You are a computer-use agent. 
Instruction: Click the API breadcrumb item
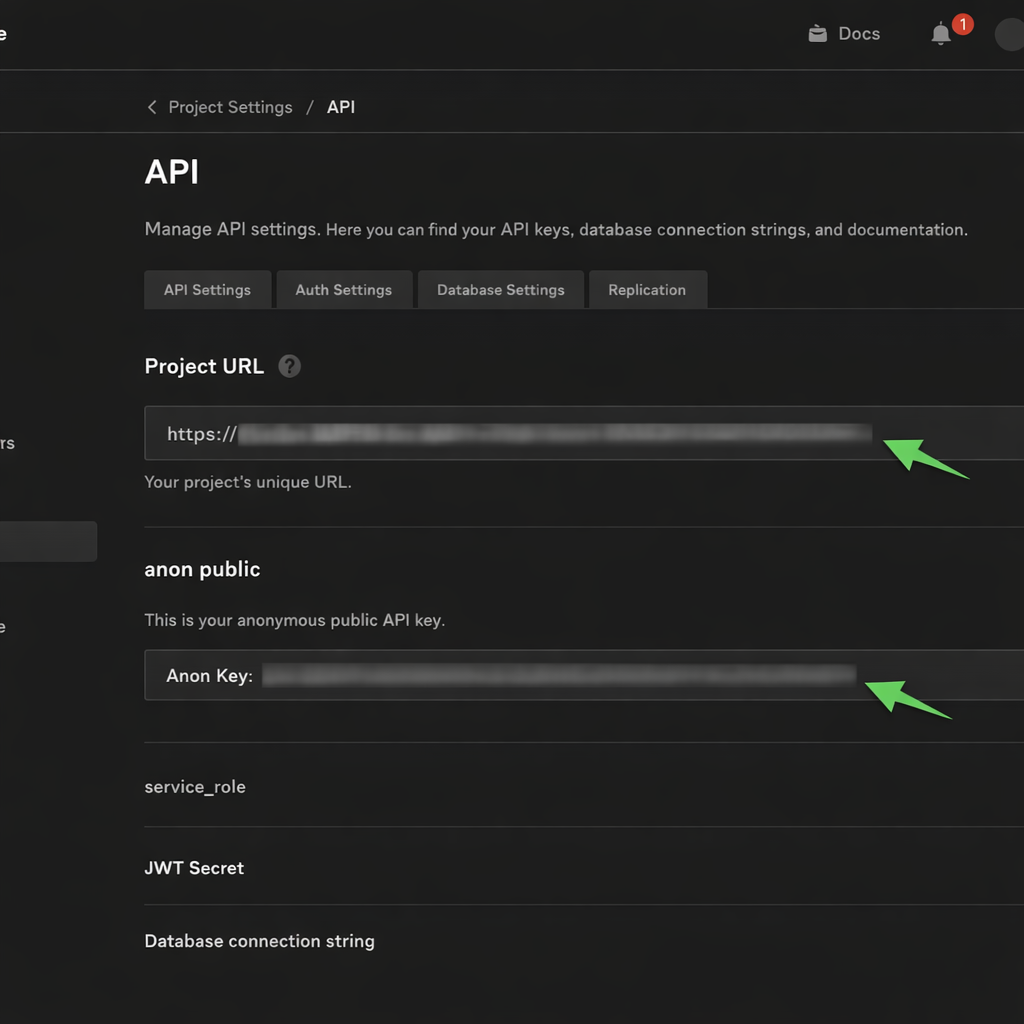[341, 107]
